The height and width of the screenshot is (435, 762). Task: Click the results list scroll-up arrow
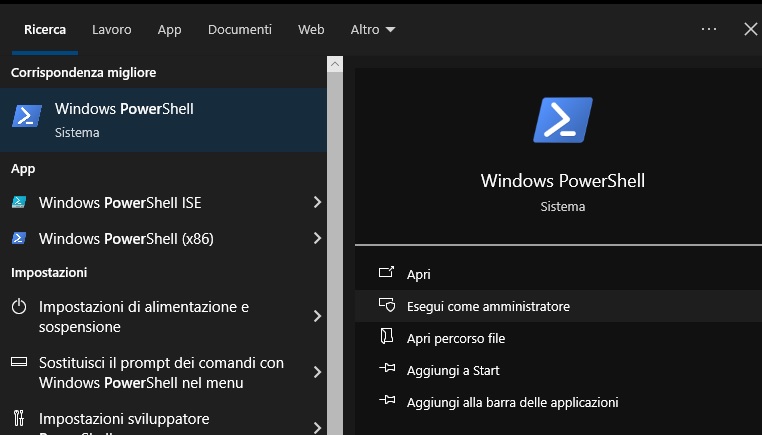pyautogui.click(x=335, y=64)
